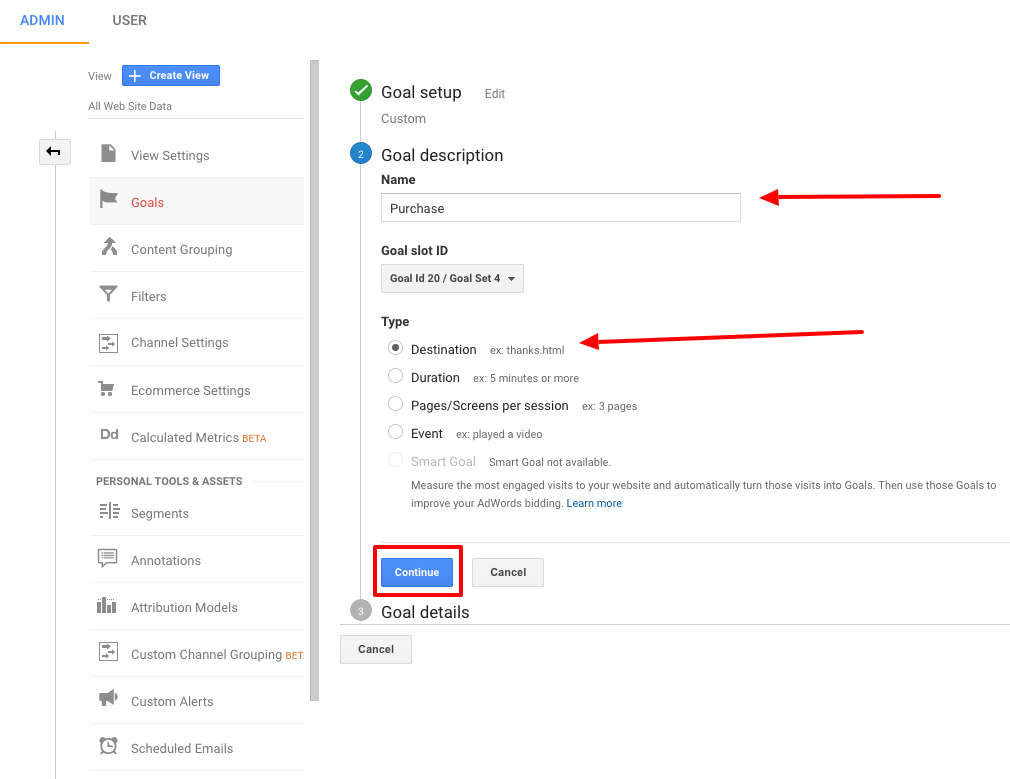Click the green Goal setup checkmark icon
The height and width of the screenshot is (779, 1010).
point(361,90)
